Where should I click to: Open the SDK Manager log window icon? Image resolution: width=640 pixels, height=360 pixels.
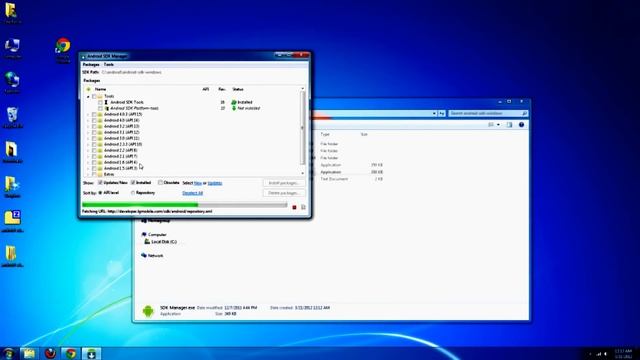303,207
